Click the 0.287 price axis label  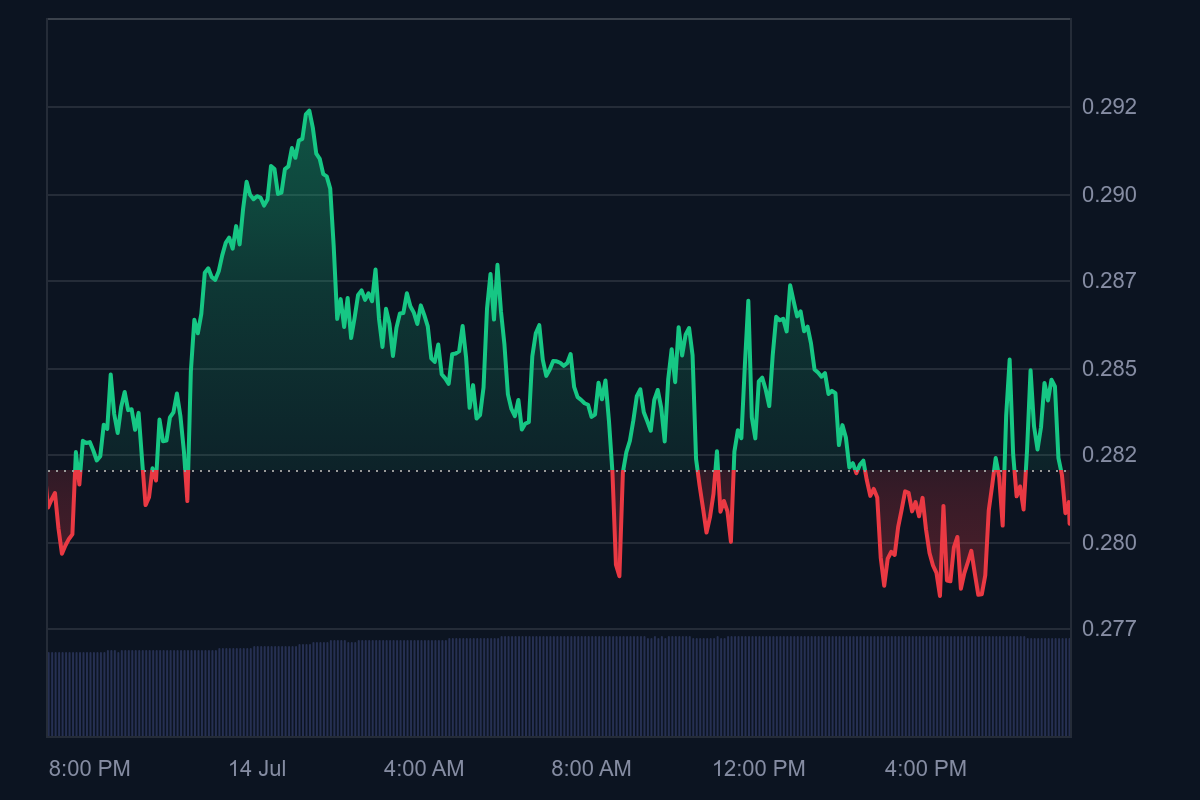tap(1109, 281)
